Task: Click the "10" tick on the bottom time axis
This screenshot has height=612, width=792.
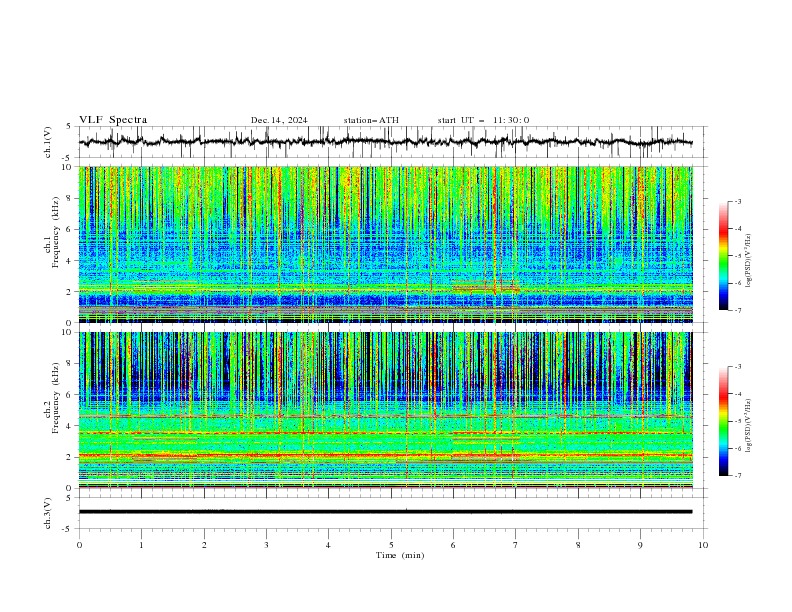Action: click(x=703, y=545)
